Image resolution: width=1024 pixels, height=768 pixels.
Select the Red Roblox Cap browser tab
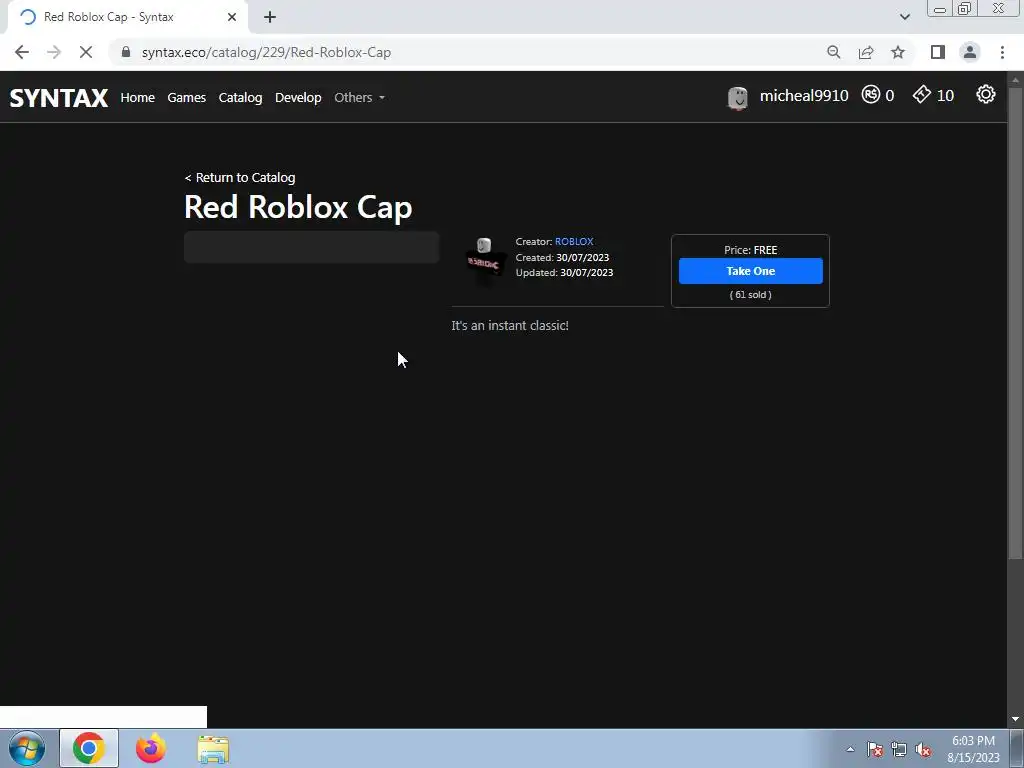(x=127, y=17)
